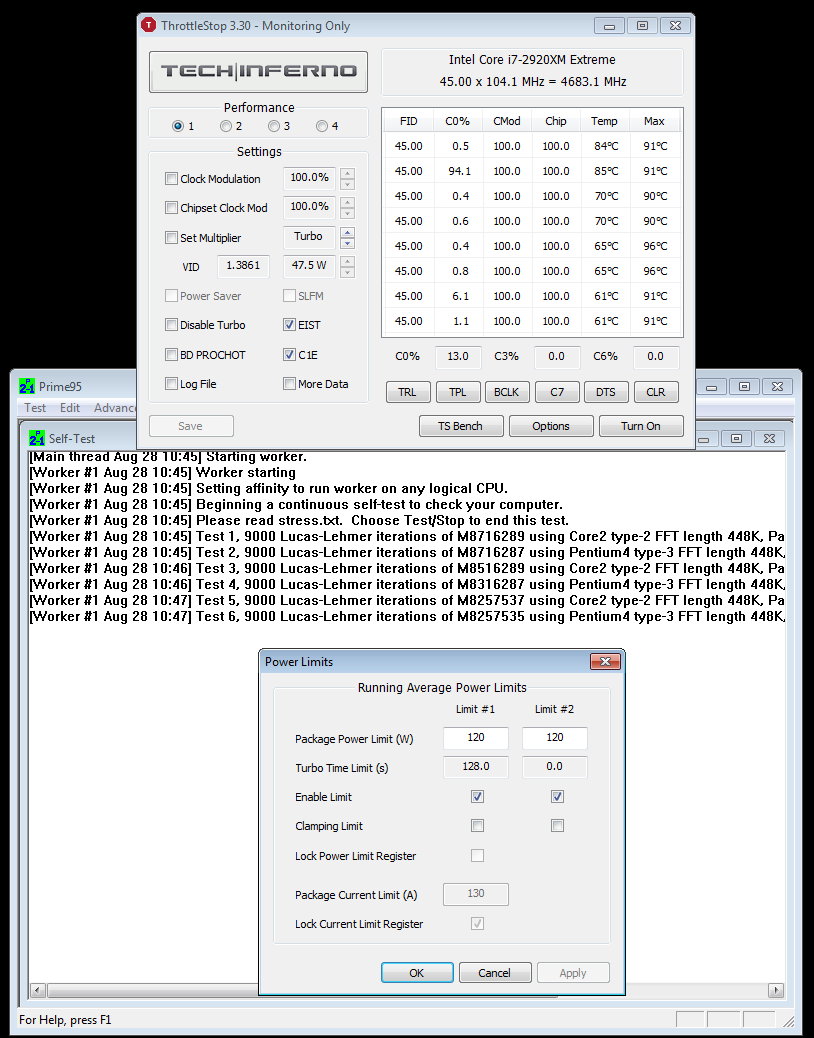Viewport: 814px width, 1038px height.
Task: Open the TPL power limits button
Action: pos(457,392)
